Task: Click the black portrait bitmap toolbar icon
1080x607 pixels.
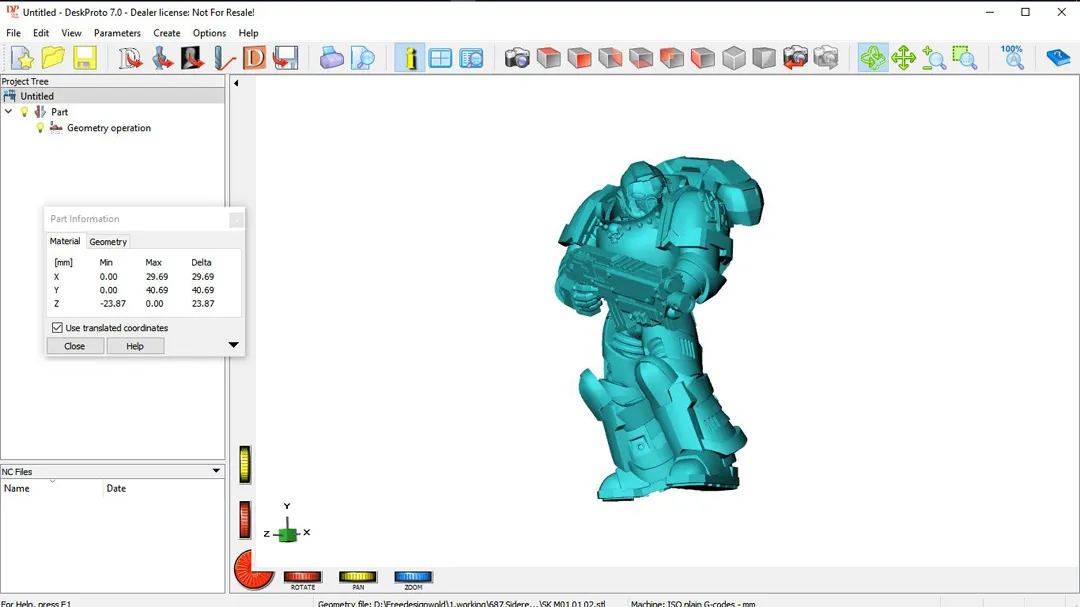Action: (192, 58)
